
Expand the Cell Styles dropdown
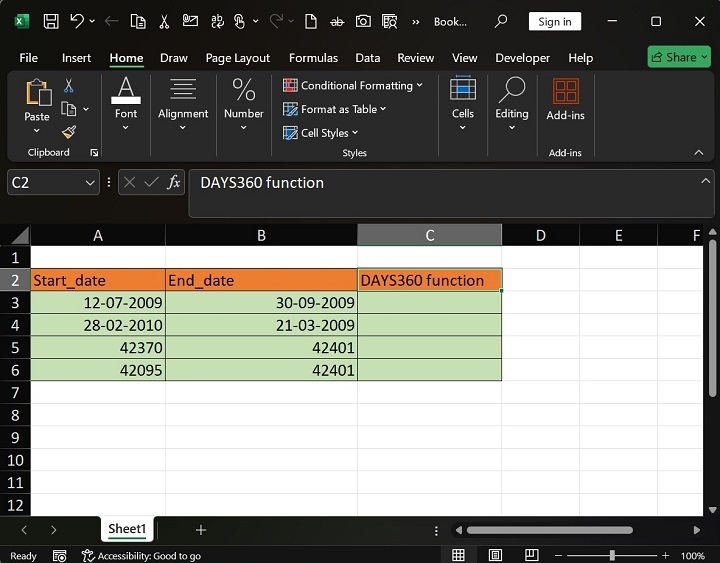click(x=320, y=133)
